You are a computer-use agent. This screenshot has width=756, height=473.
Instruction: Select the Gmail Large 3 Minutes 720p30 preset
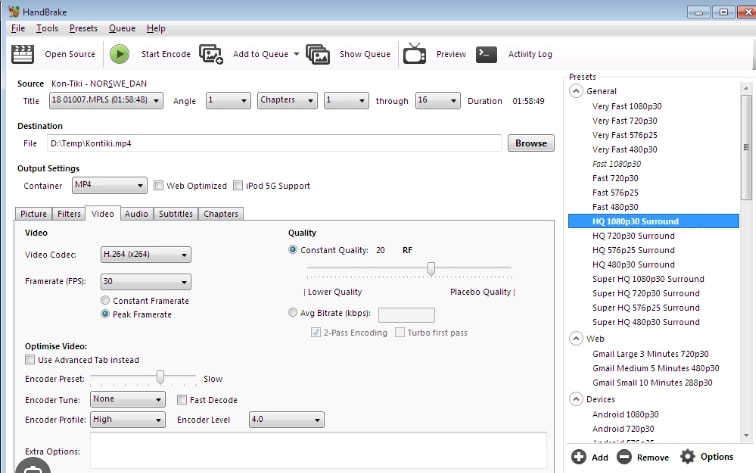click(650, 354)
